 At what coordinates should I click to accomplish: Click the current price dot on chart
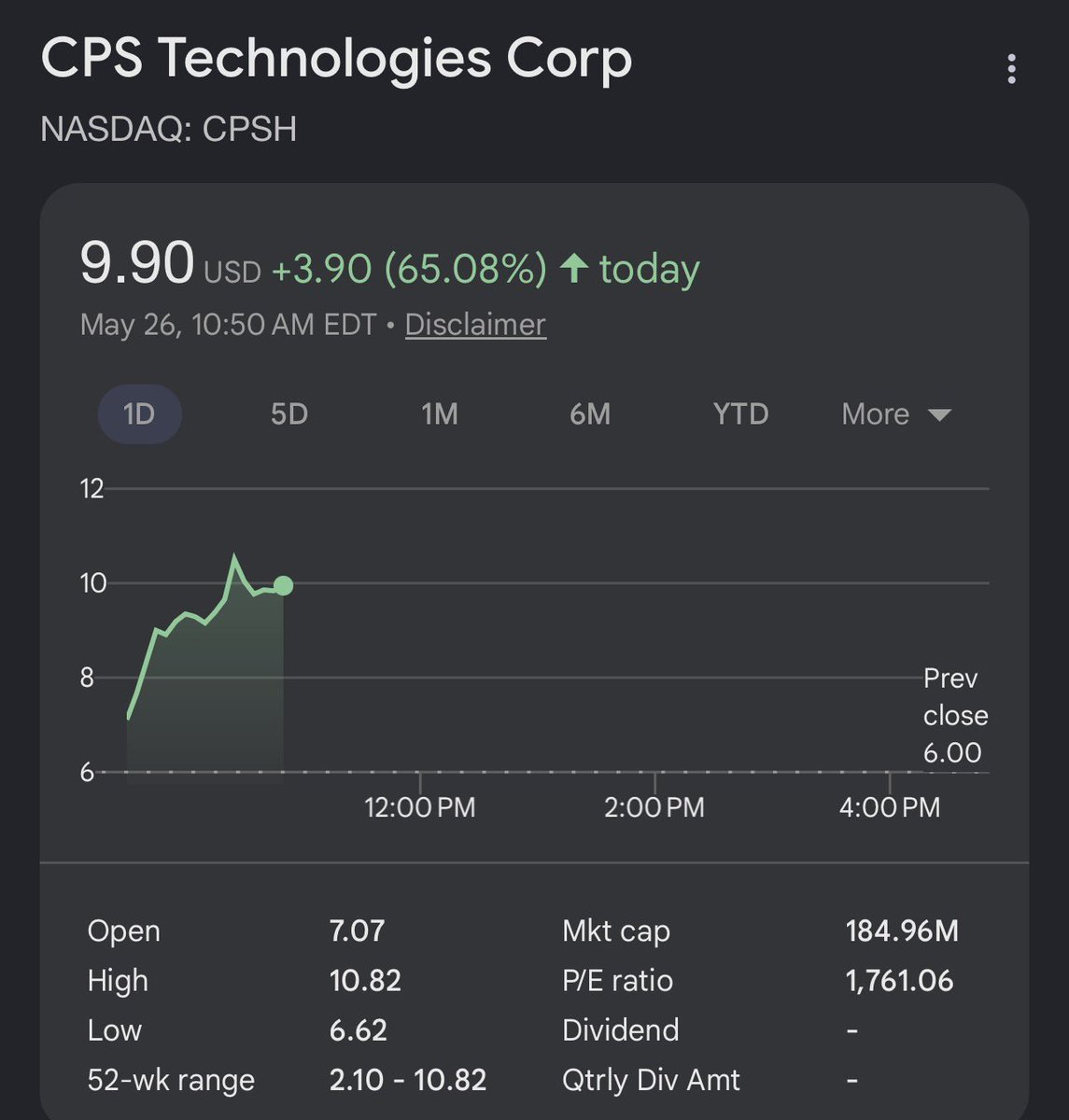pyautogui.click(x=284, y=585)
